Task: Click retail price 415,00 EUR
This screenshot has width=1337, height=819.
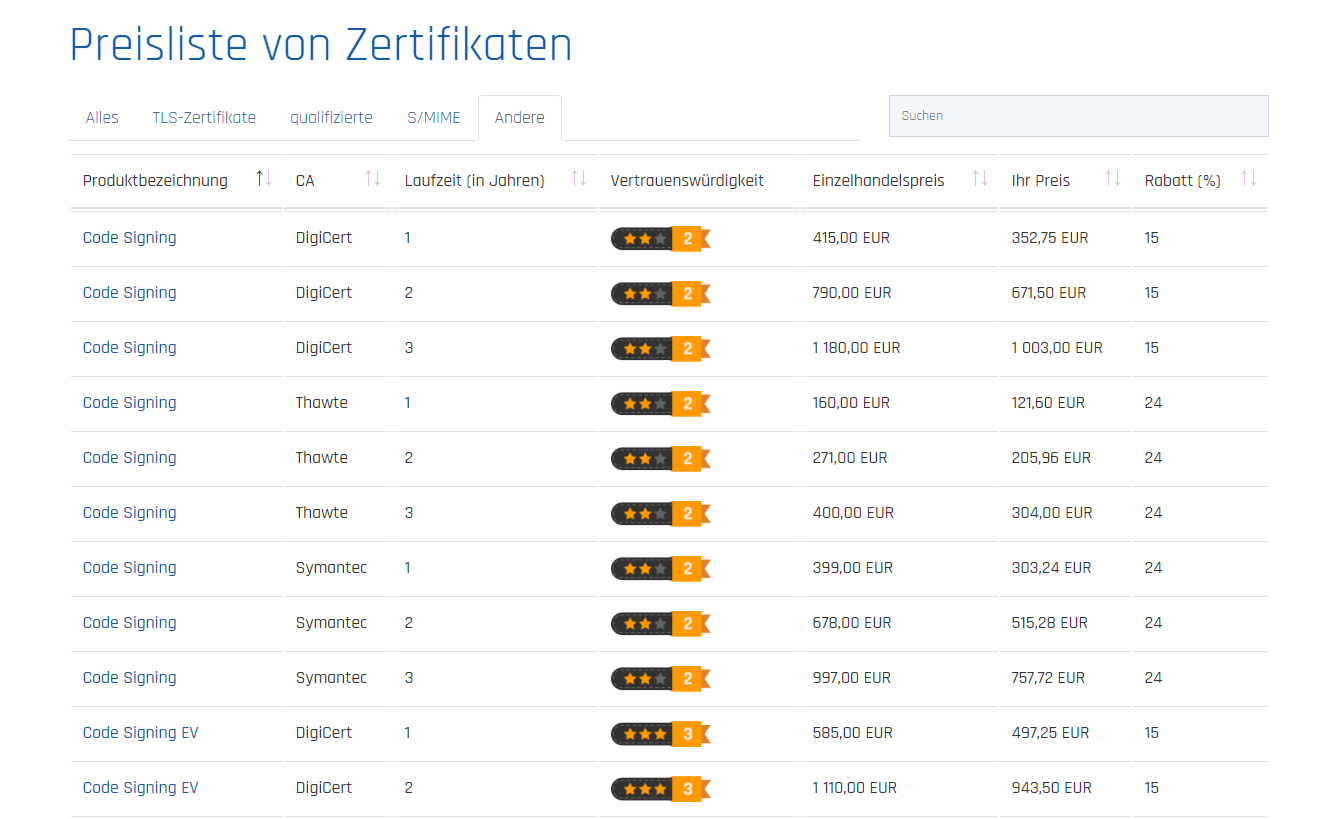Action: coord(851,238)
